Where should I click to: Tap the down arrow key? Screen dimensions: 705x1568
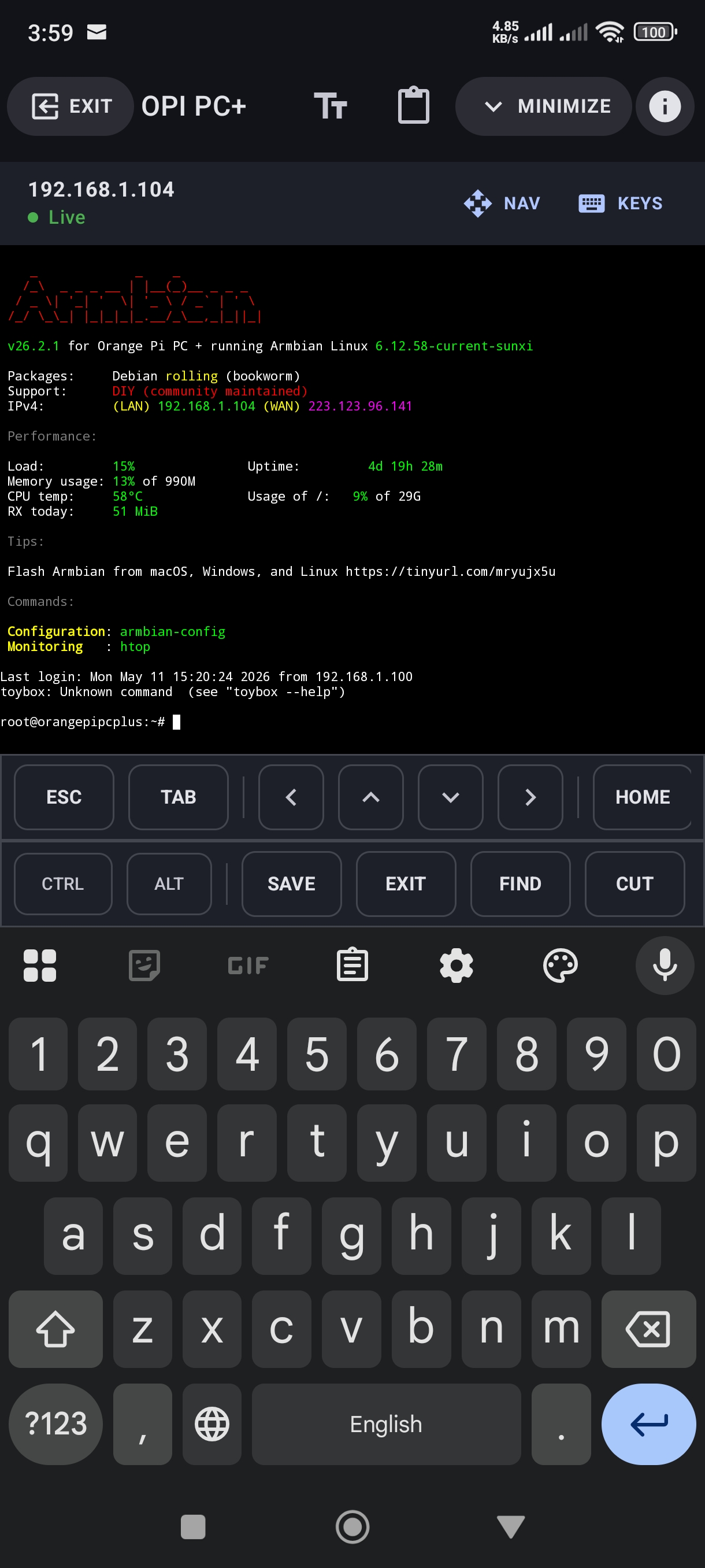[x=450, y=797]
